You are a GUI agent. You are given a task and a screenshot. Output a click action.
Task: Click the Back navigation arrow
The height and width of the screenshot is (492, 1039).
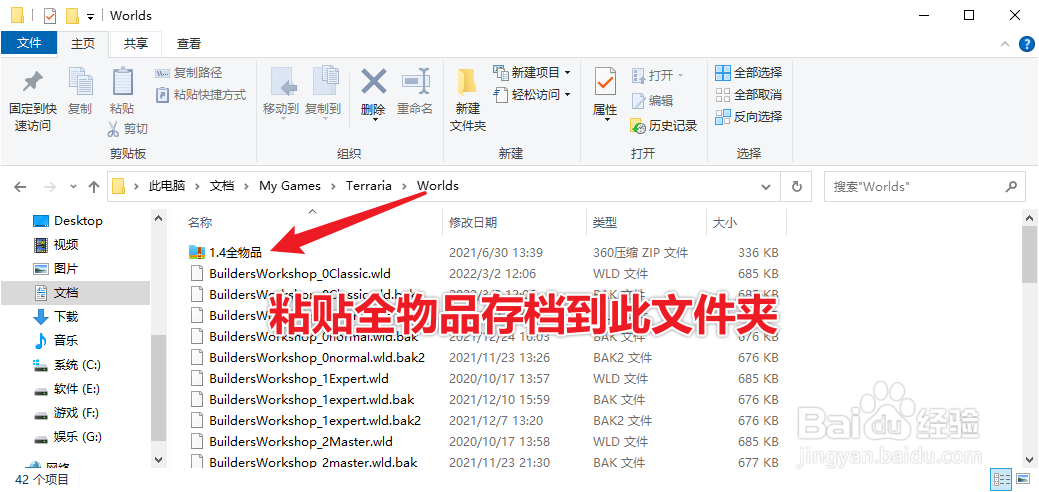tap(20, 187)
